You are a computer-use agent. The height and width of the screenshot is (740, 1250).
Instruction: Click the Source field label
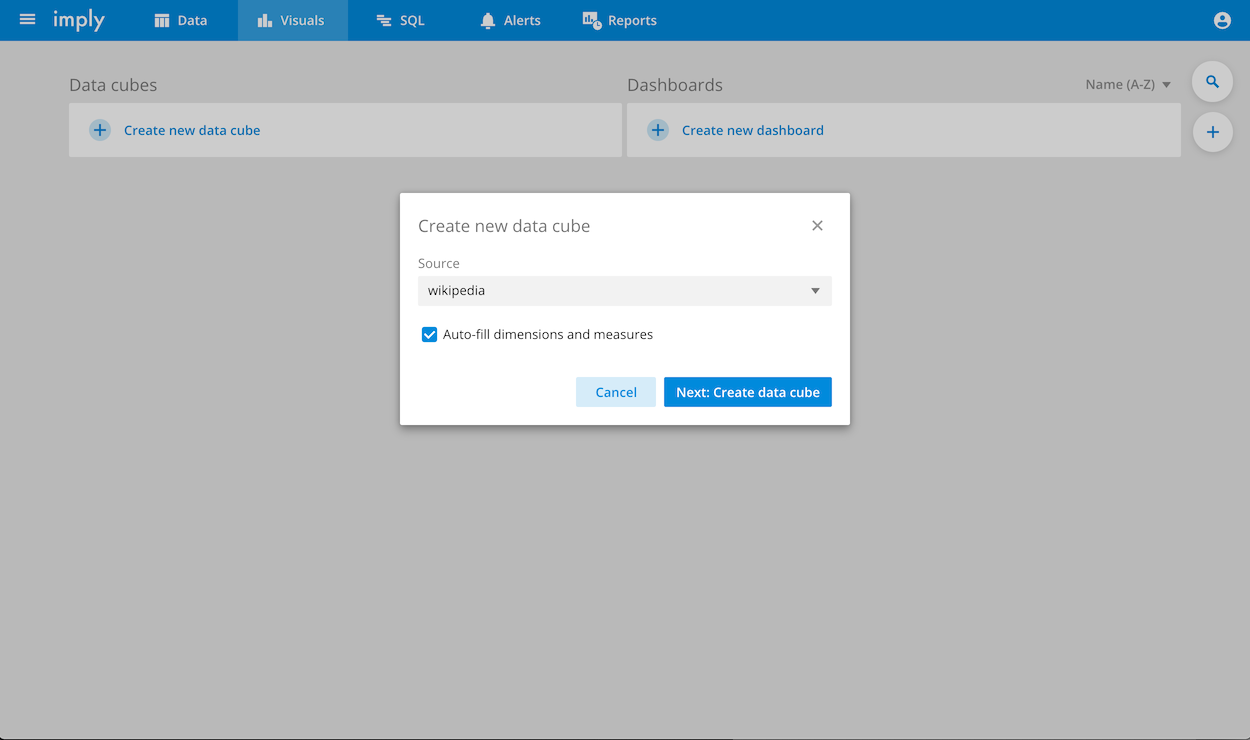(x=439, y=263)
